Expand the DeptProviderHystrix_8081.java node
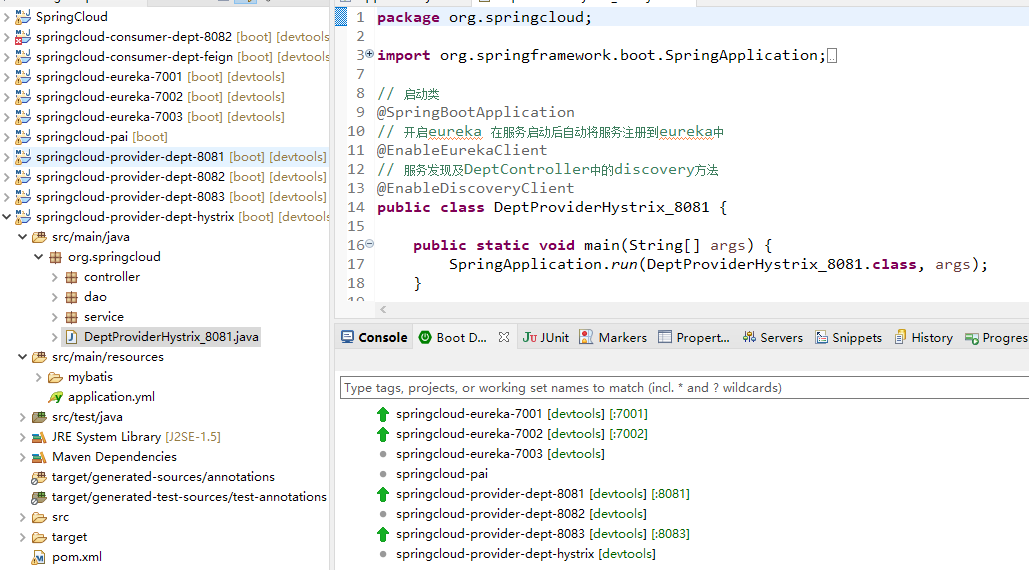Screen dimensions: 1029x570 point(54,337)
